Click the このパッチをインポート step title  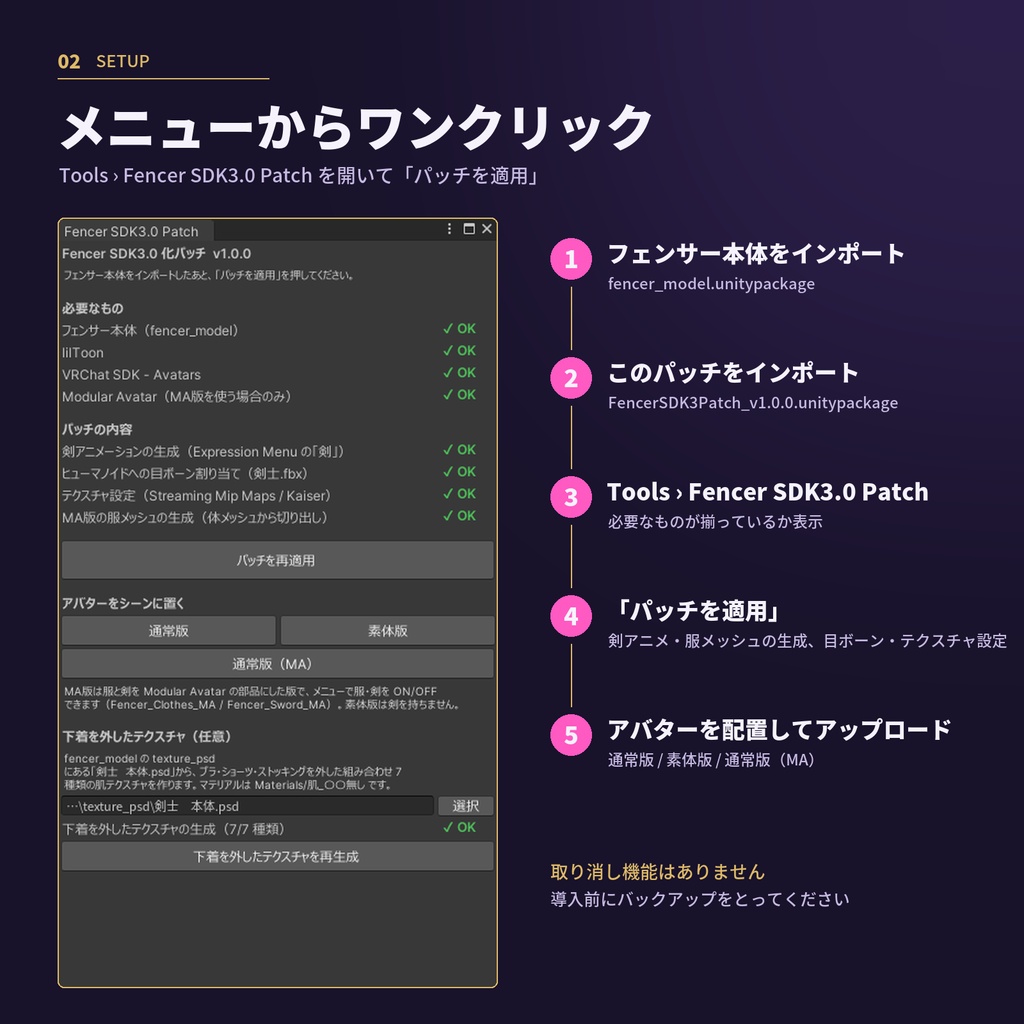click(733, 373)
